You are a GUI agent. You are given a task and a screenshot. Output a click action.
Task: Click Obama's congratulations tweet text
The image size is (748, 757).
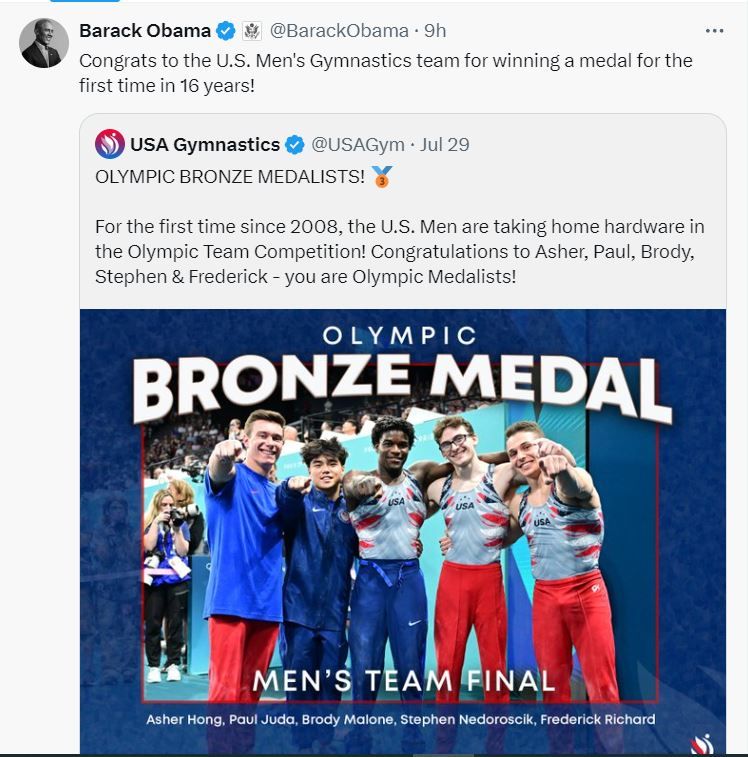click(386, 73)
